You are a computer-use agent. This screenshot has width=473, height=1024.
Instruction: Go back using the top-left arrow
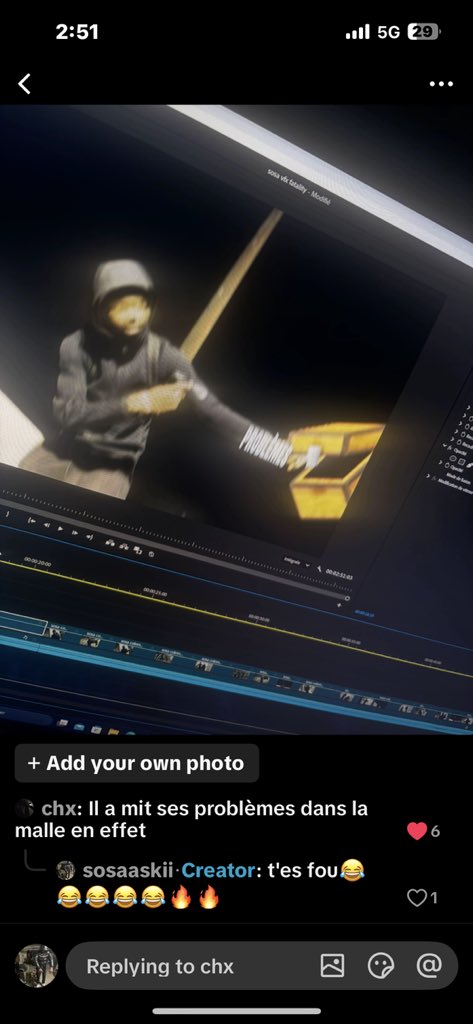click(25, 84)
